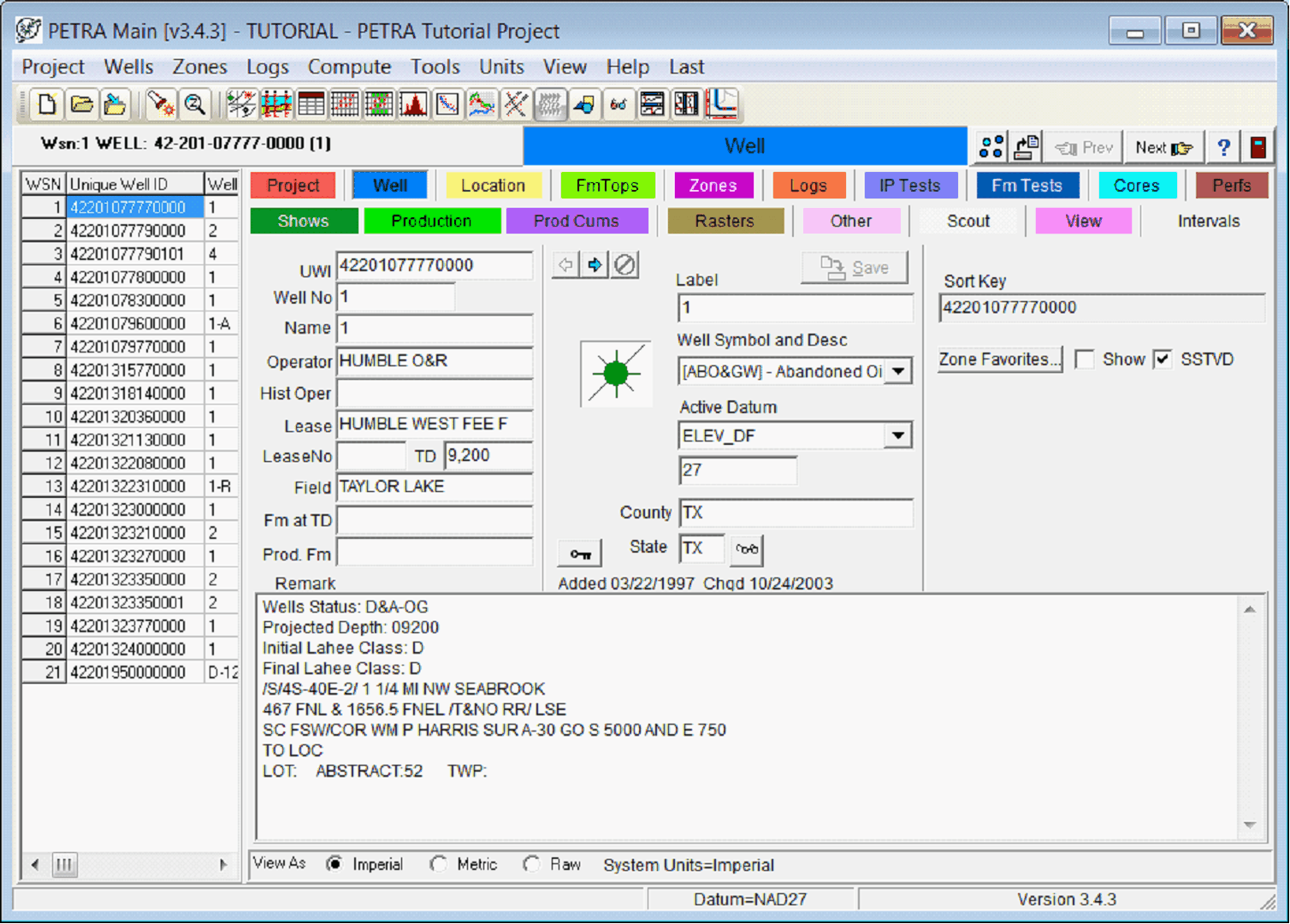Open the Compute menu
The width and height of the screenshot is (1290, 924).
coord(349,67)
